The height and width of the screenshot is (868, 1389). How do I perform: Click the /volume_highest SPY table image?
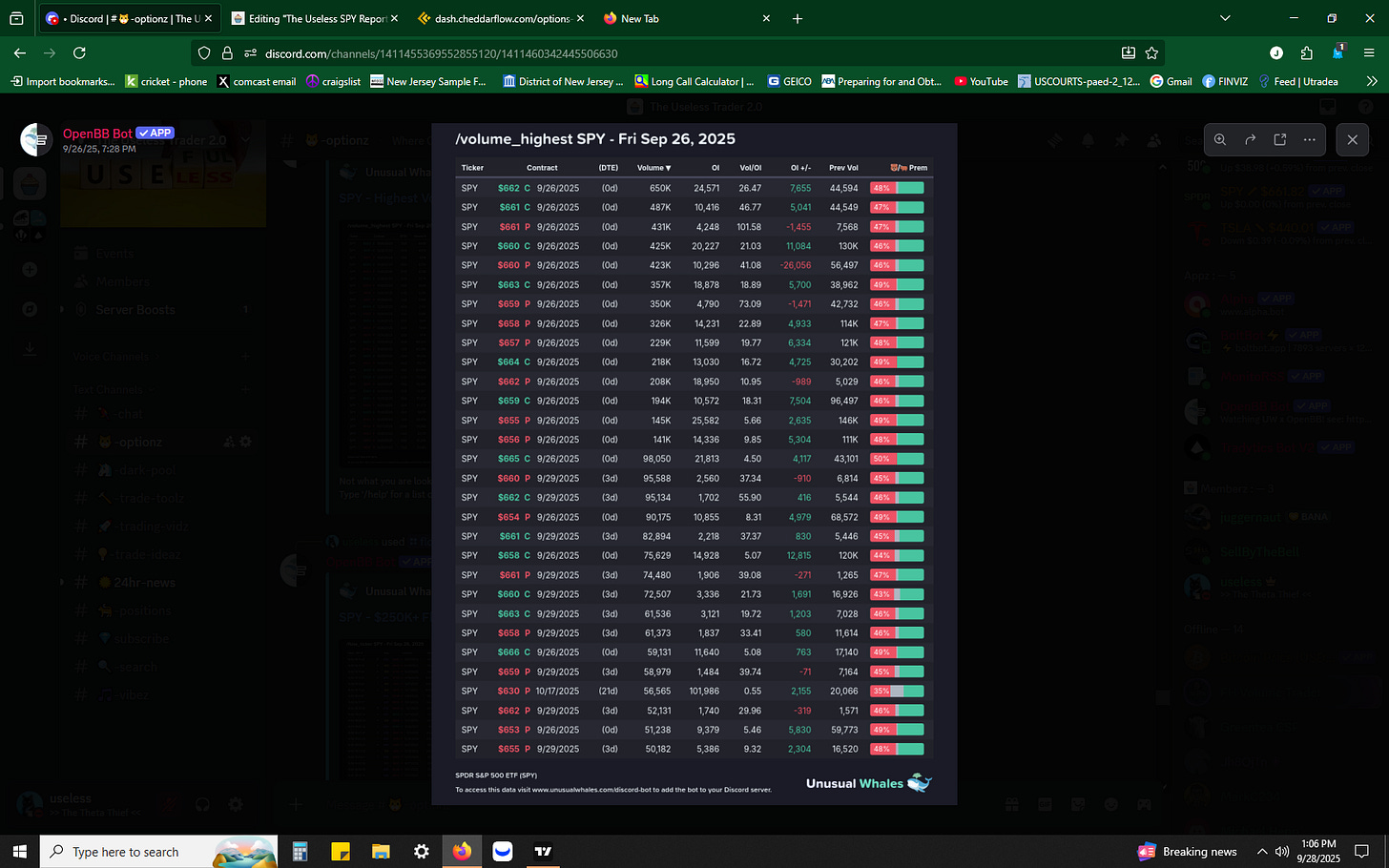click(694, 464)
